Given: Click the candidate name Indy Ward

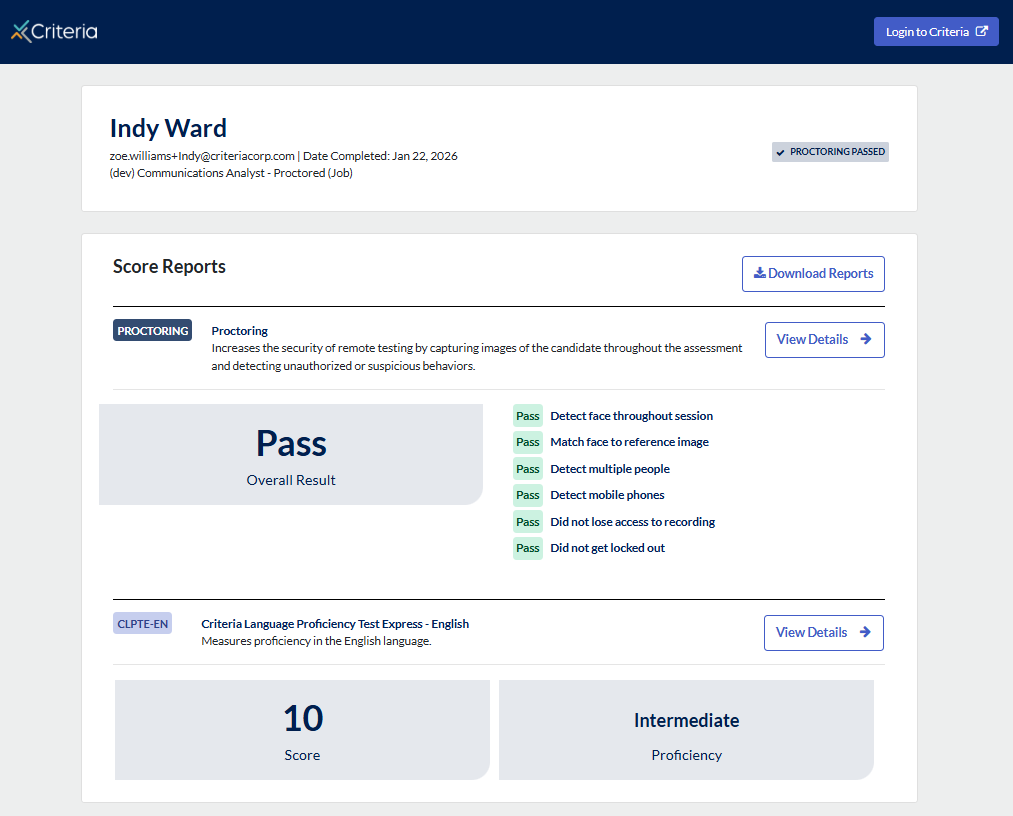Looking at the screenshot, I should 168,128.
